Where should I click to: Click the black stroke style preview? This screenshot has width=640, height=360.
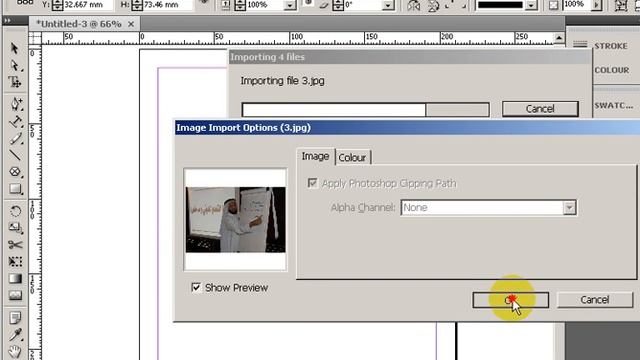click(x=500, y=5)
